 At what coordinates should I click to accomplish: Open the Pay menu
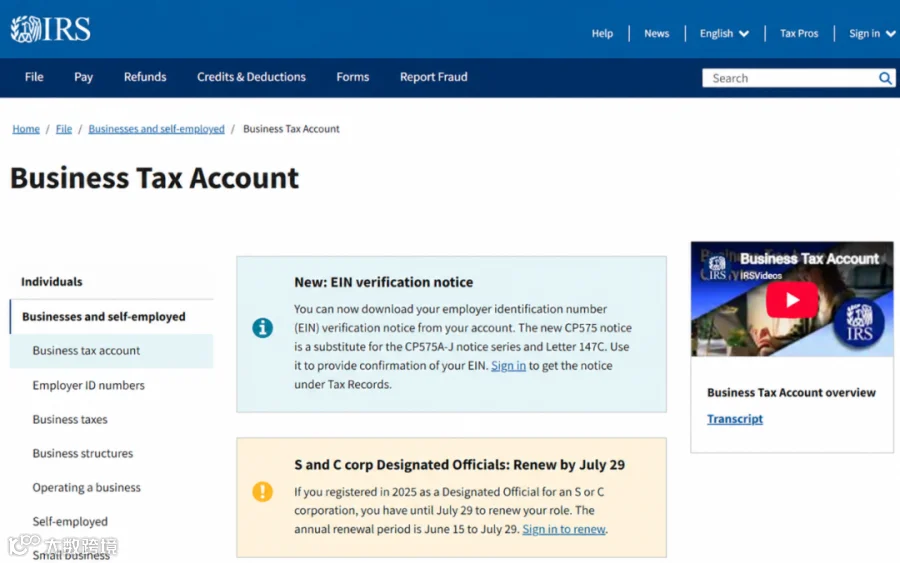pyautogui.click(x=83, y=77)
